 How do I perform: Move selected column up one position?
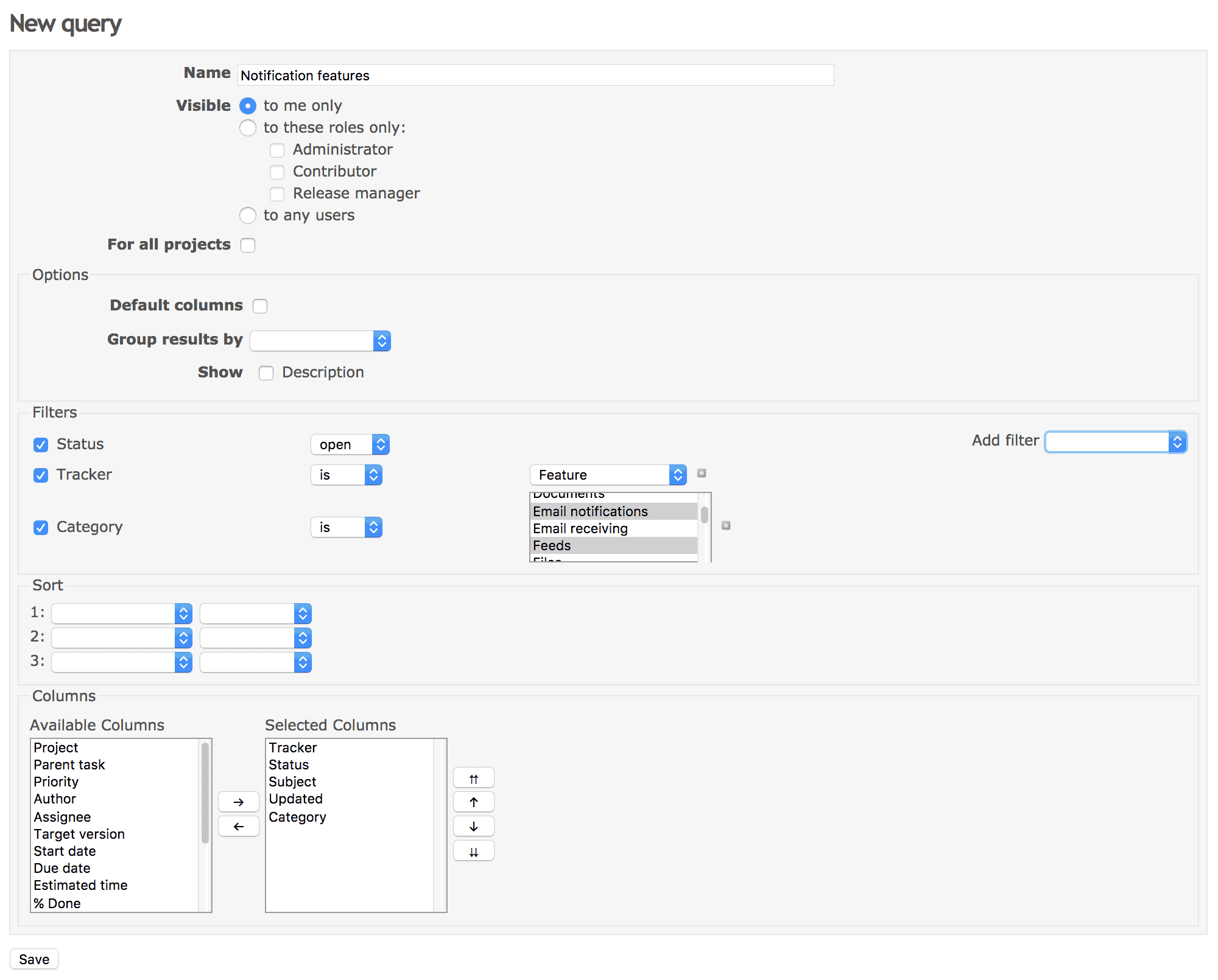[473, 802]
